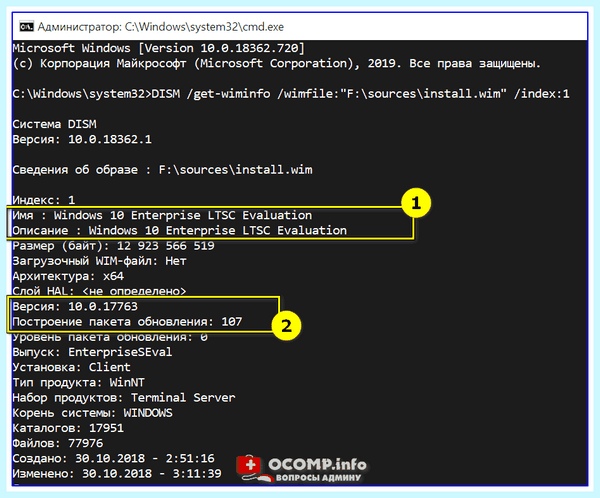Viewport: 600px width, 498px height.
Task: Click the DISM /get-wiminfo command line
Action: pyautogui.click(x=291, y=94)
